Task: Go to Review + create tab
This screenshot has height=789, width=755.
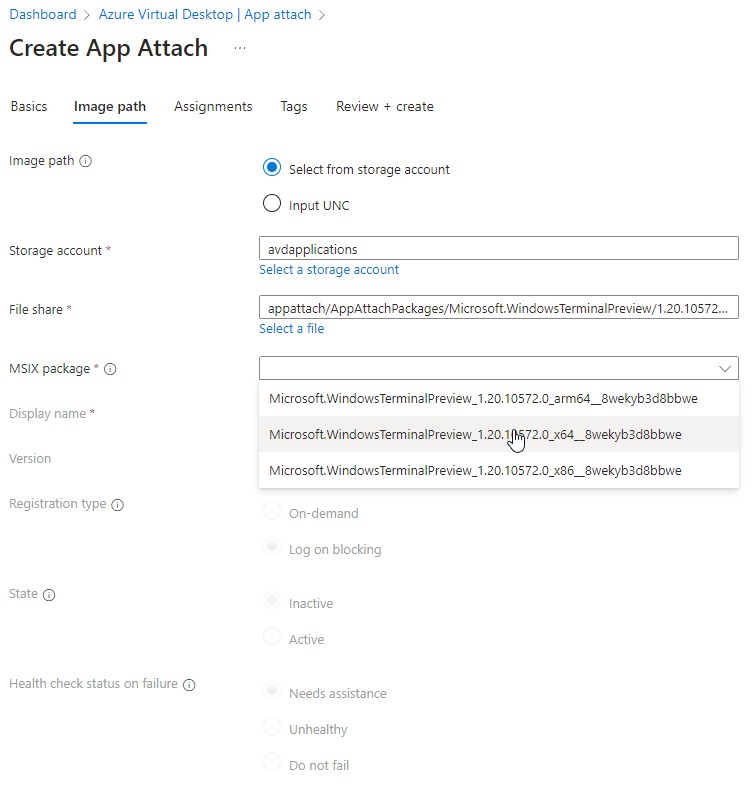Action: (x=385, y=107)
